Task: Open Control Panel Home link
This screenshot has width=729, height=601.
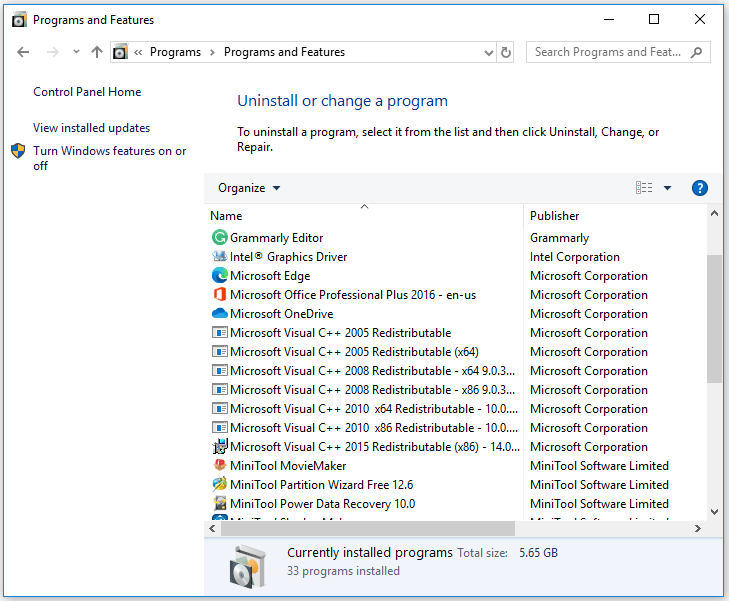Action: pyautogui.click(x=87, y=92)
